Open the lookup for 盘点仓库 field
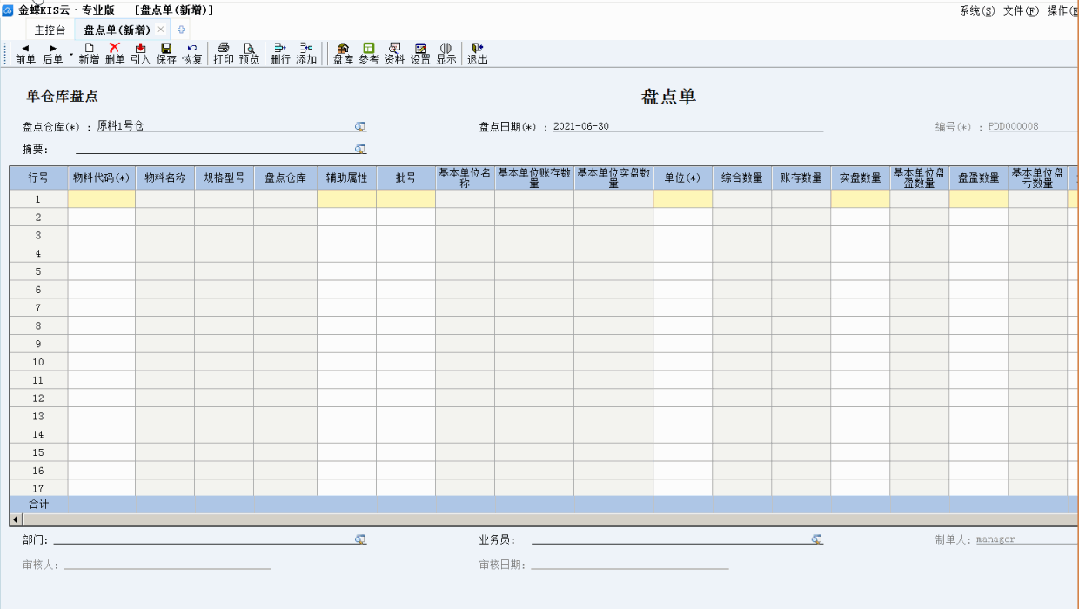The width and height of the screenshot is (1079, 609). point(360,127)
